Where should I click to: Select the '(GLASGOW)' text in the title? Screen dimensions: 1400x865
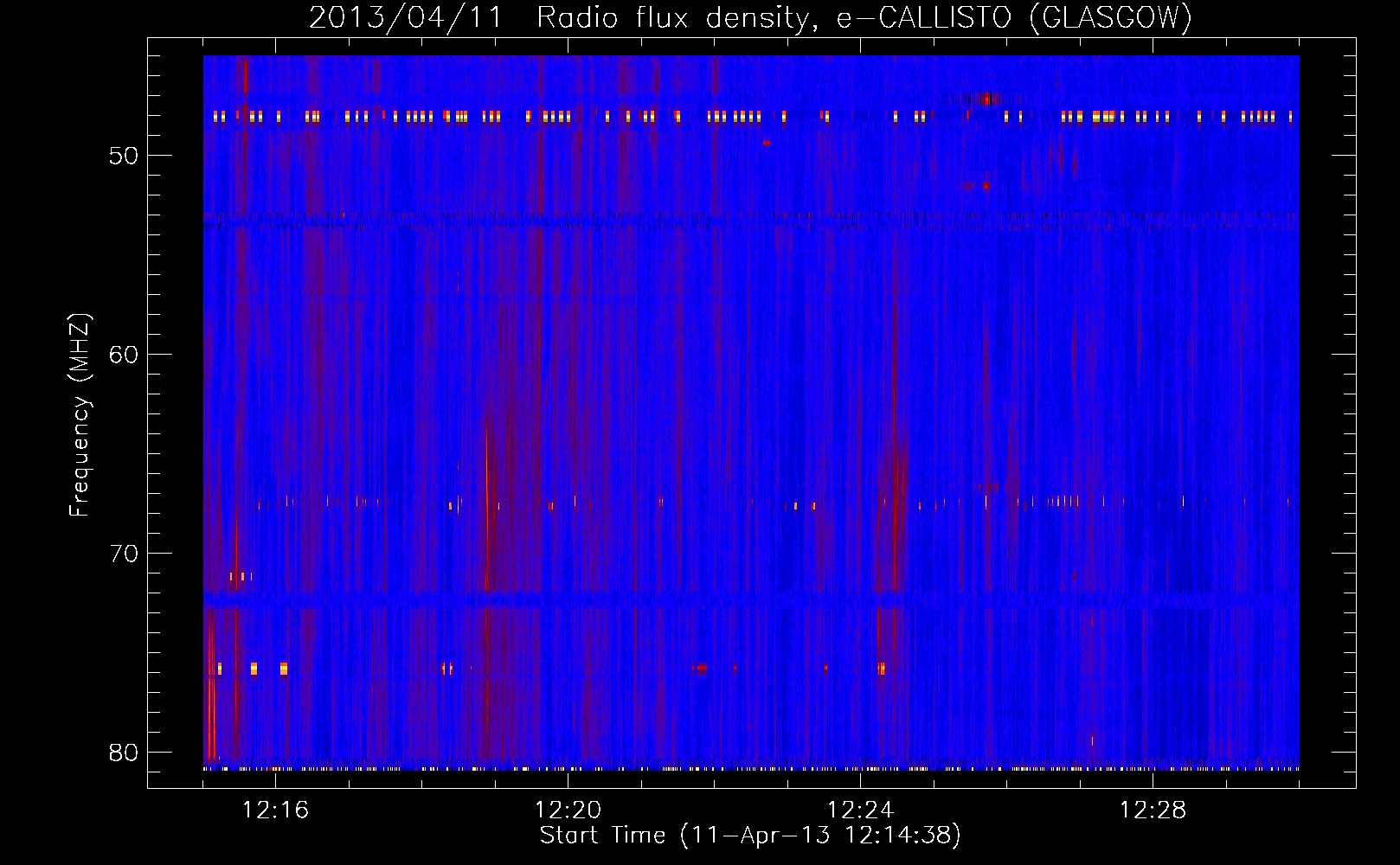[1111, 18]
